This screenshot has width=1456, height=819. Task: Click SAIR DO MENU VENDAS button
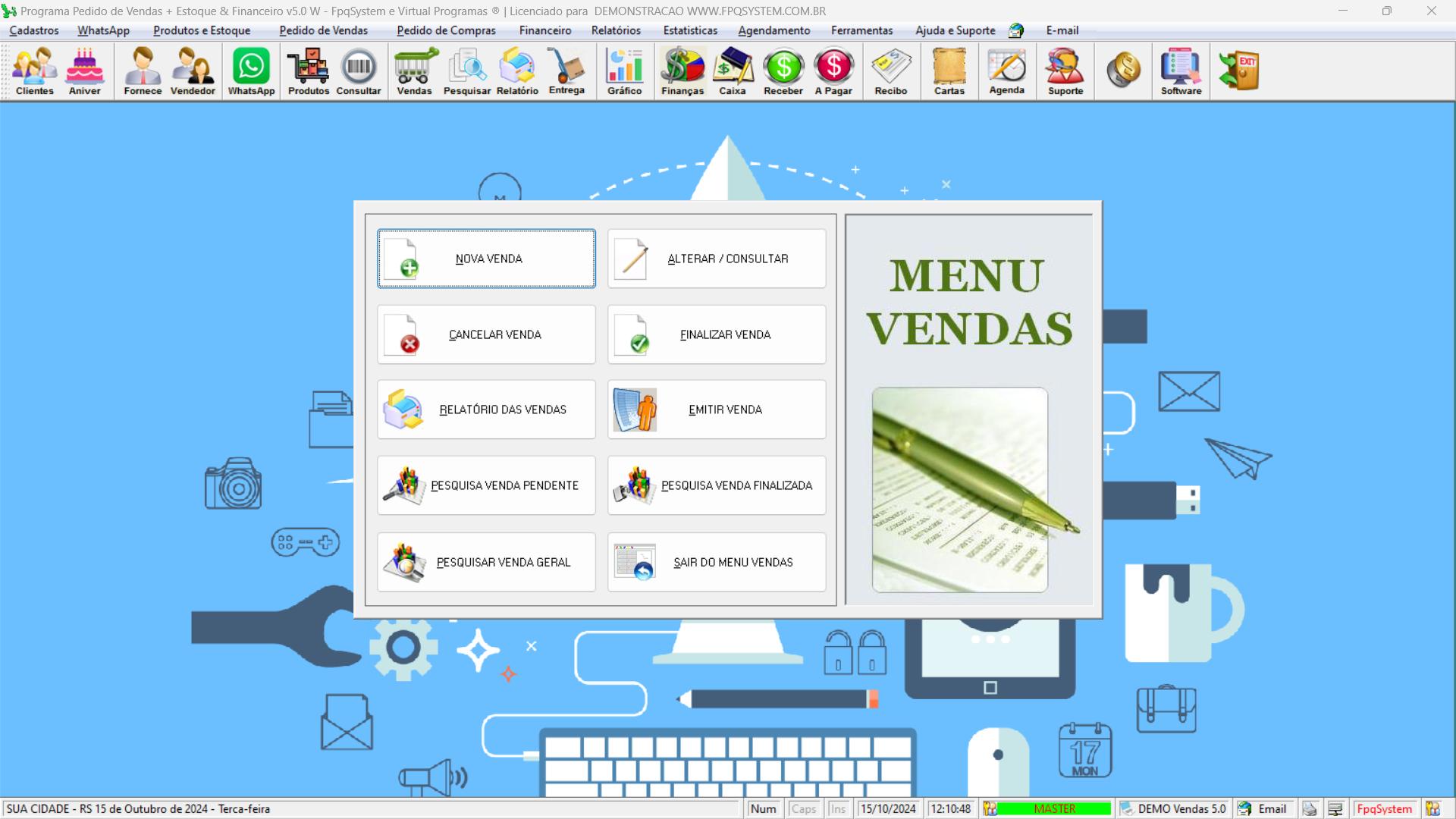717,561
